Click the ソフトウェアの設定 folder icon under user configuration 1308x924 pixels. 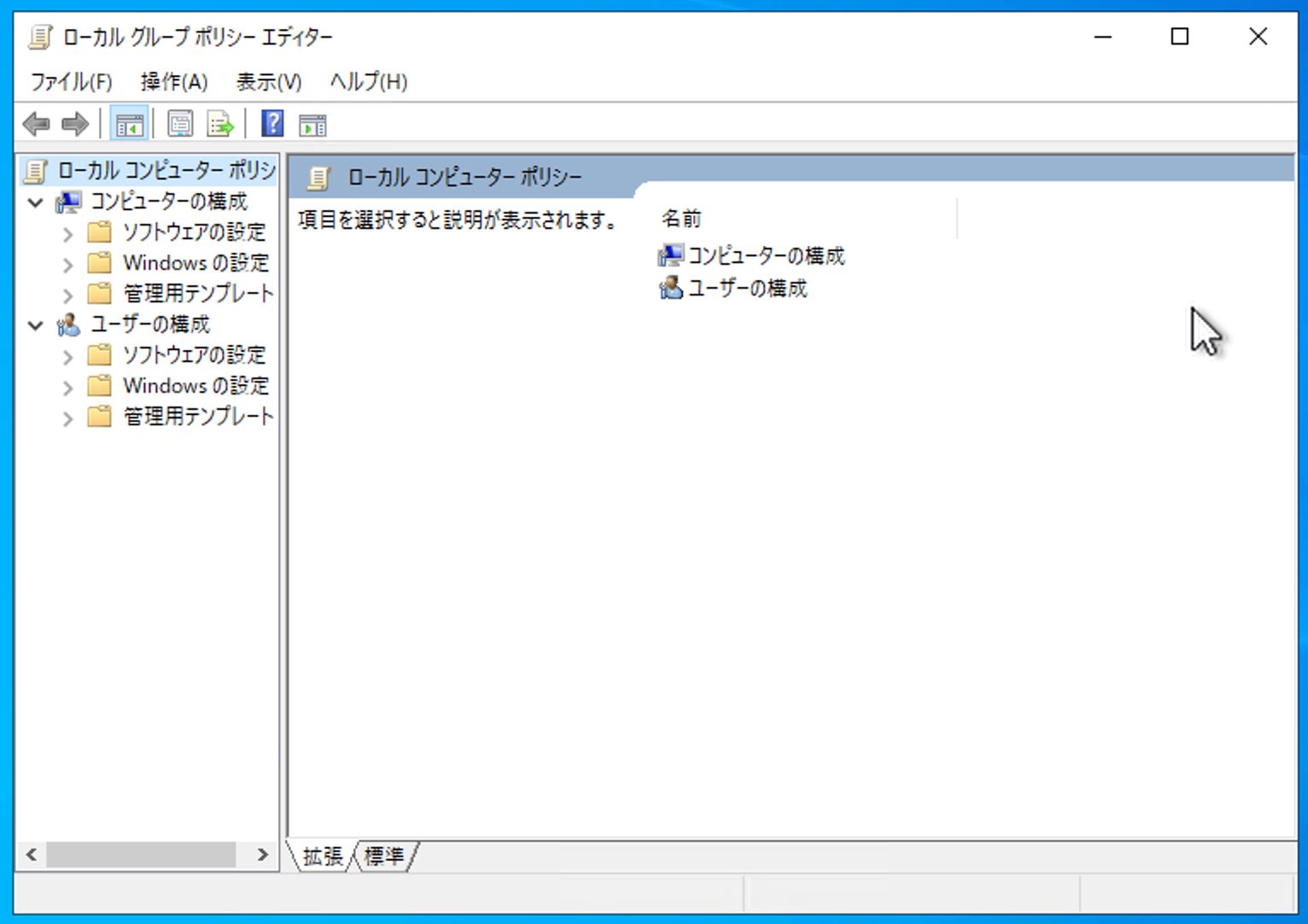[x=100, y=355]
